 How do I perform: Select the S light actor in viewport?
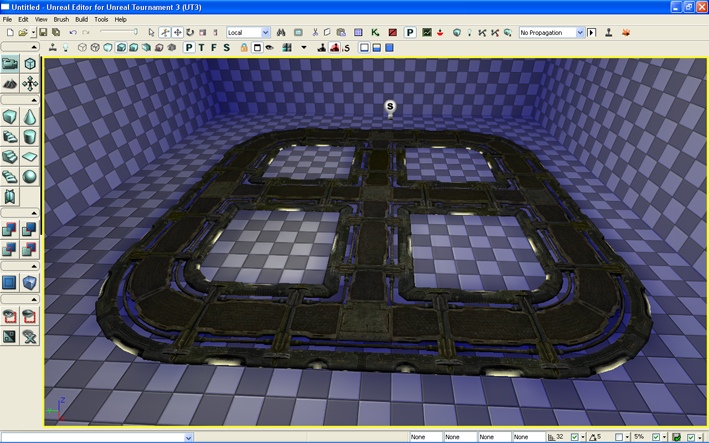pyautogui.click(x=390, y=108)
